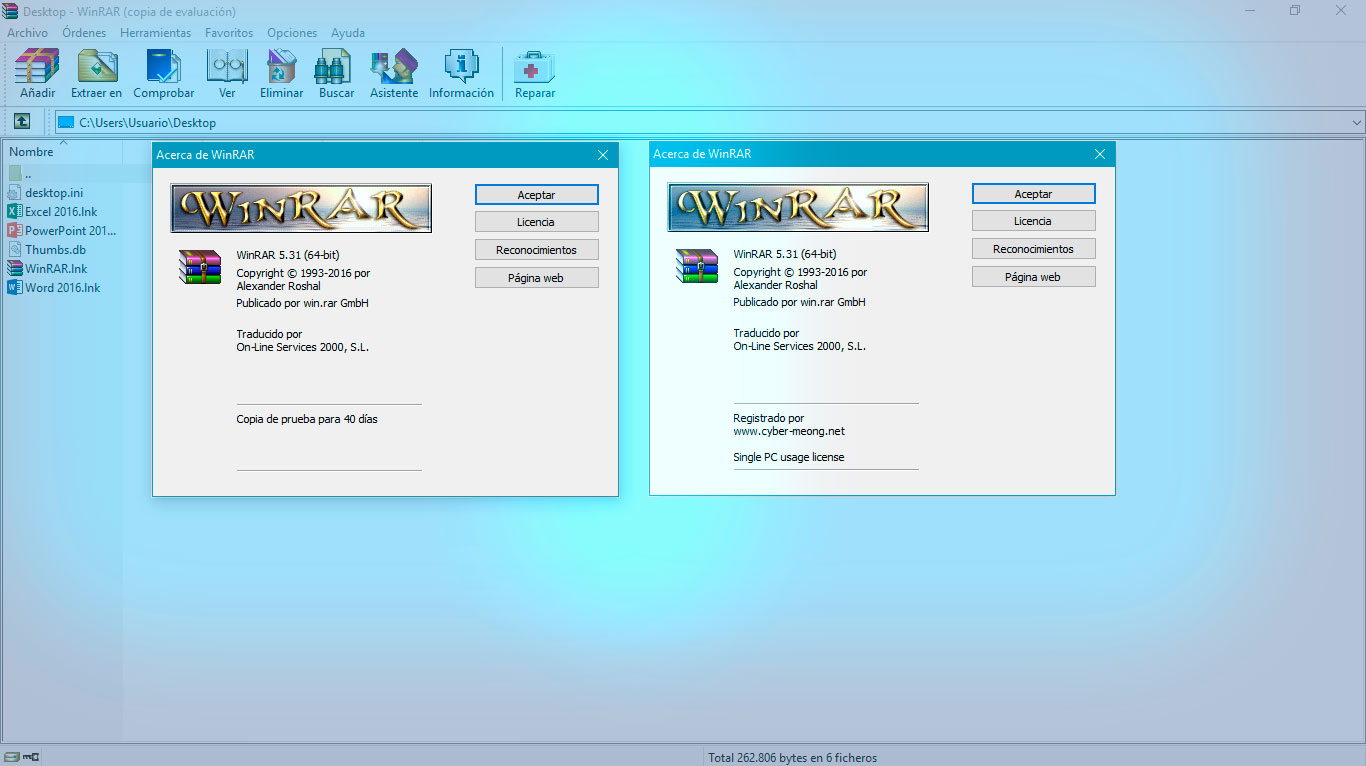The width and height of the screenshot is (1366, 766).
Task: Open the Ver tool icon
Action: coord(227,70)
